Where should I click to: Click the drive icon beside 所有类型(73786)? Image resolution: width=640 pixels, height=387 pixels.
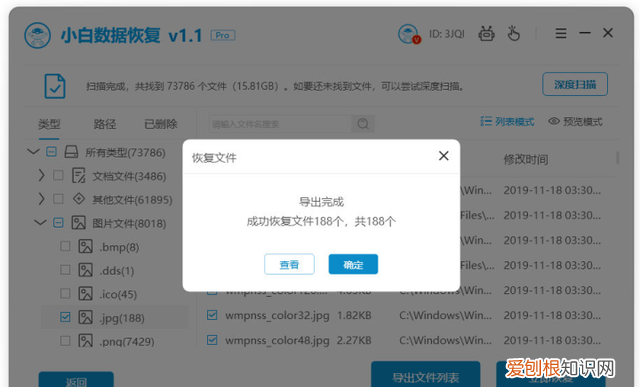tap(71, 152)
